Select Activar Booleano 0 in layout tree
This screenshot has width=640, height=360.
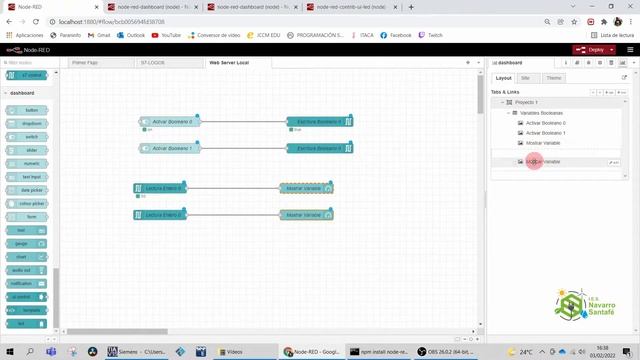(545, 123)
